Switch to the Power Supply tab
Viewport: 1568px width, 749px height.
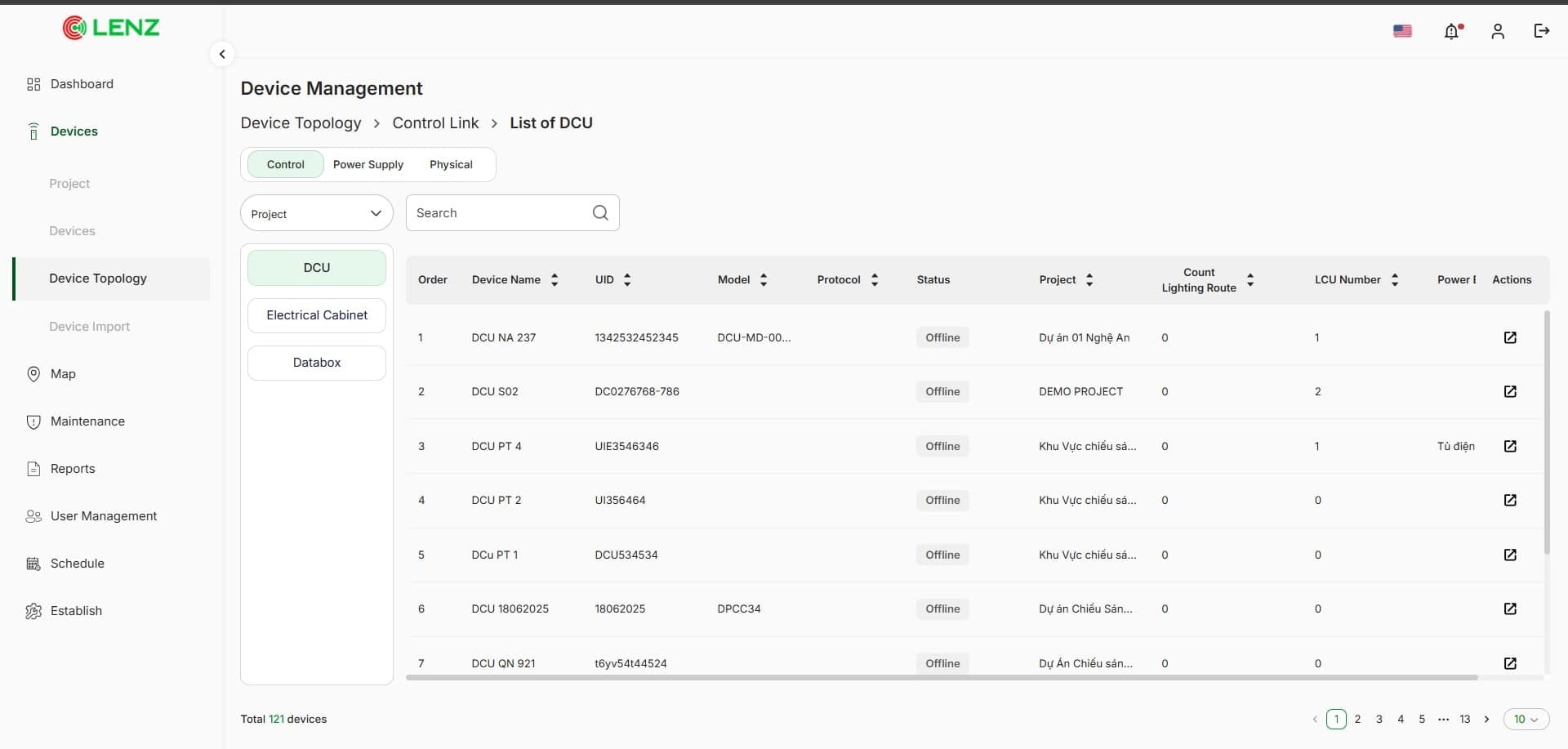(368, 164)
